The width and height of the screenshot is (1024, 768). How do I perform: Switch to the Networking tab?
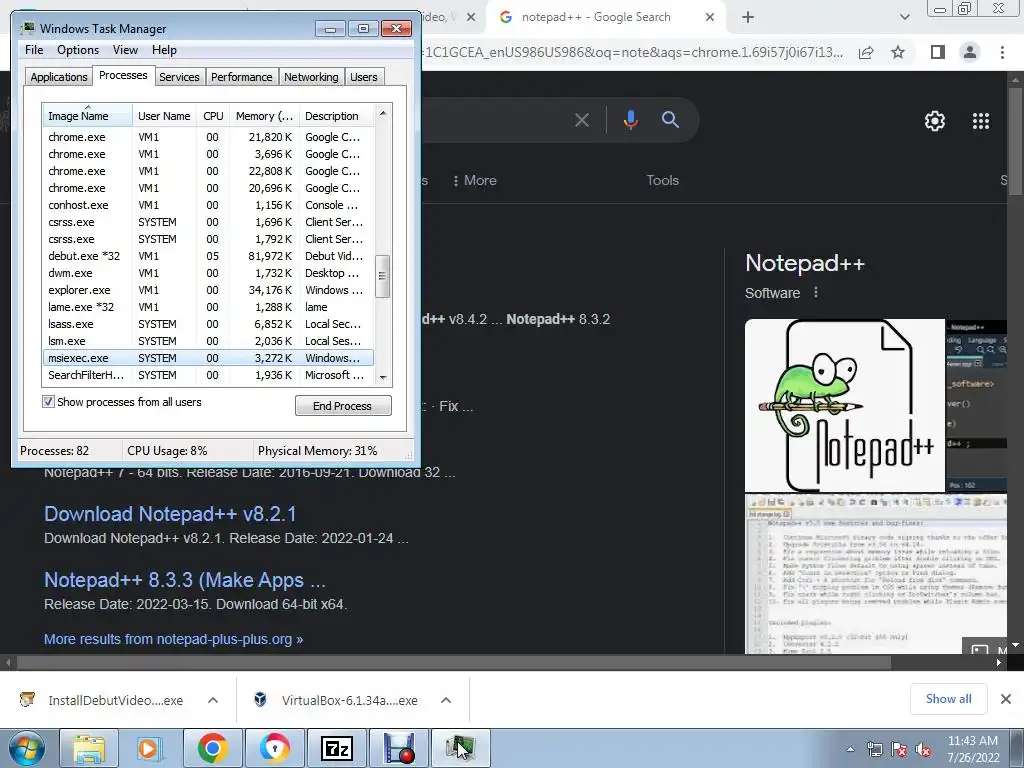point(311,77)
